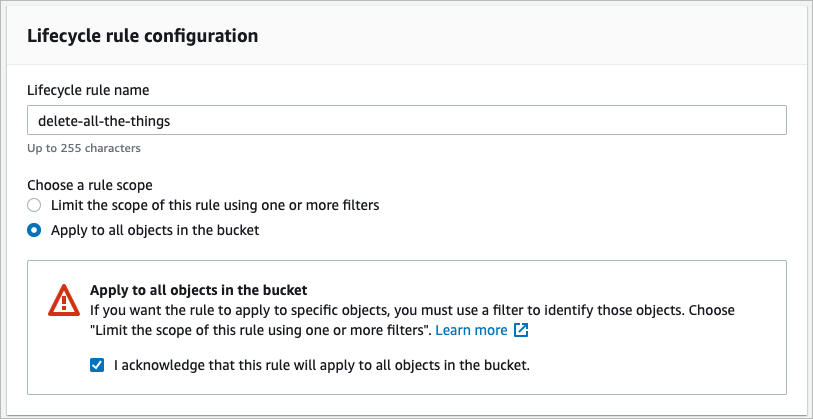Screen dimensions: 813x419
Task: Click the word "bucket" ending the acknowledge label
Action: pos(505,365)
